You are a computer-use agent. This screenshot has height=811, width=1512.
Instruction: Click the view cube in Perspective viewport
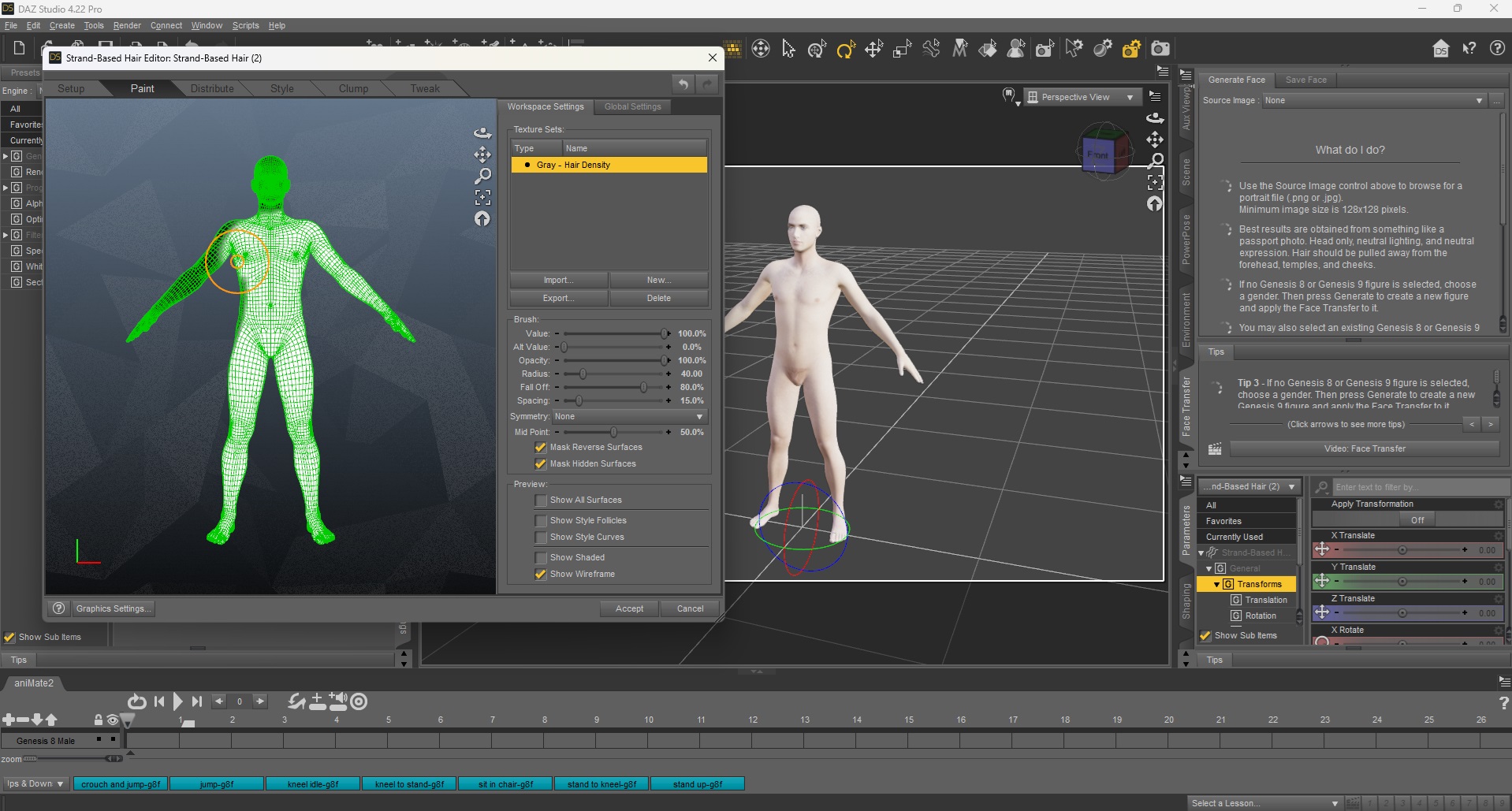click(1104, 151)
